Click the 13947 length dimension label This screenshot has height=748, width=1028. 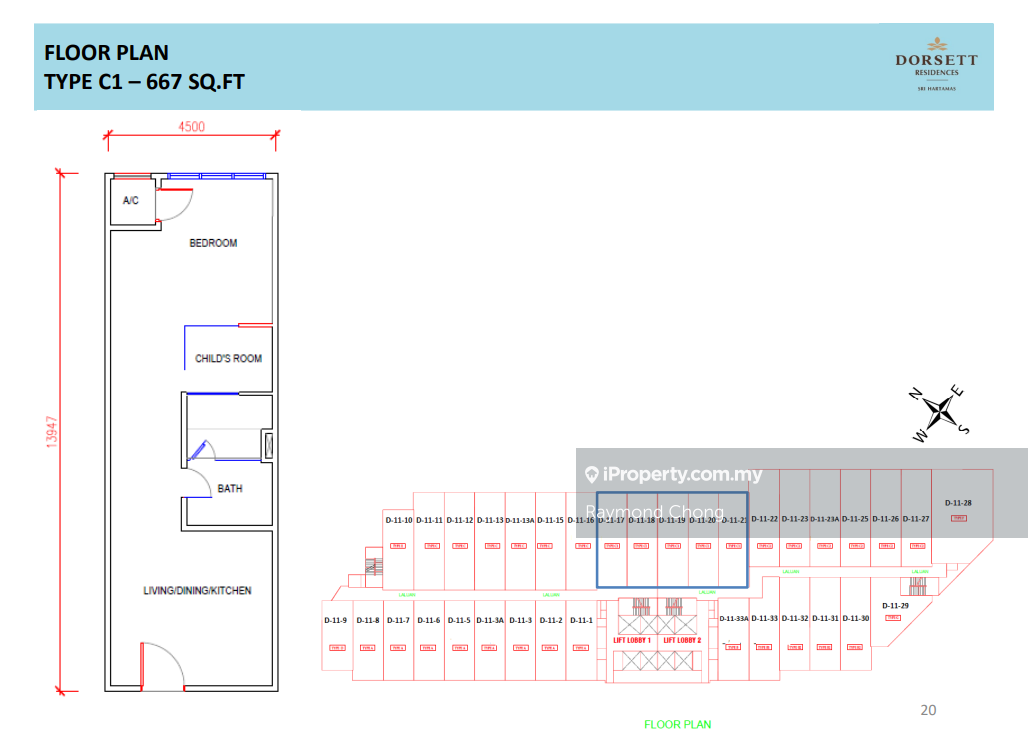pos(52,432)
